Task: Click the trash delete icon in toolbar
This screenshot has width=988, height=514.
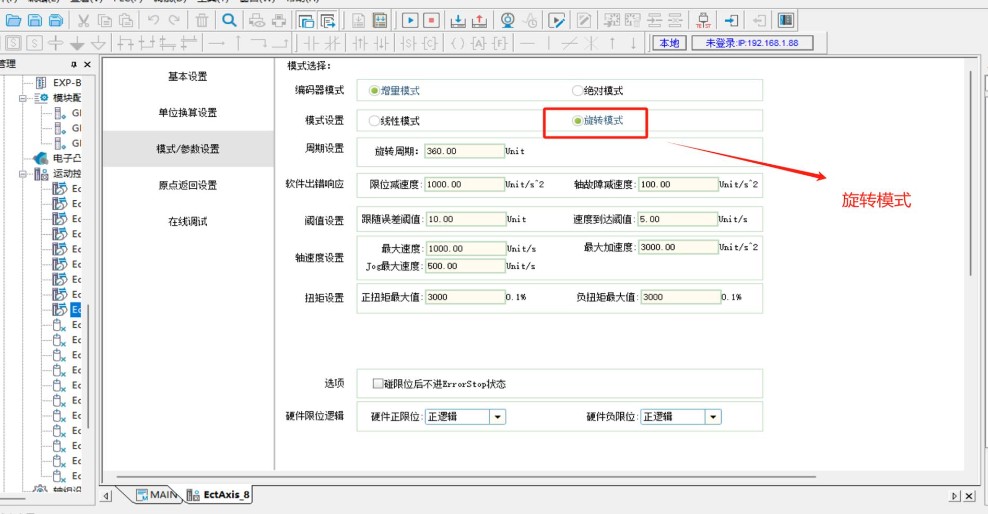Action: tap(202, 20)
